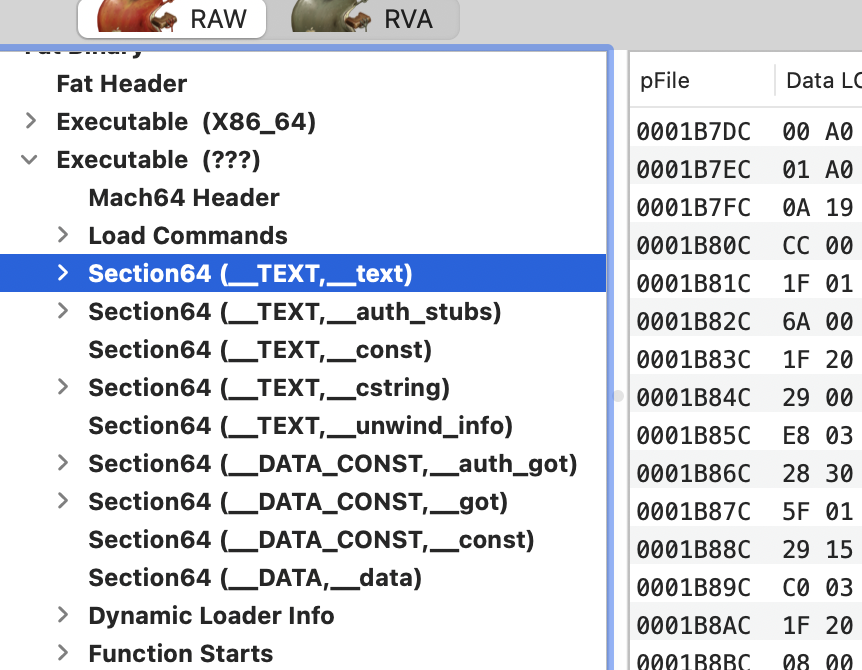862x670 pixels.
Task: Expand Executable (X86_64) node
Action: (31, 122)
